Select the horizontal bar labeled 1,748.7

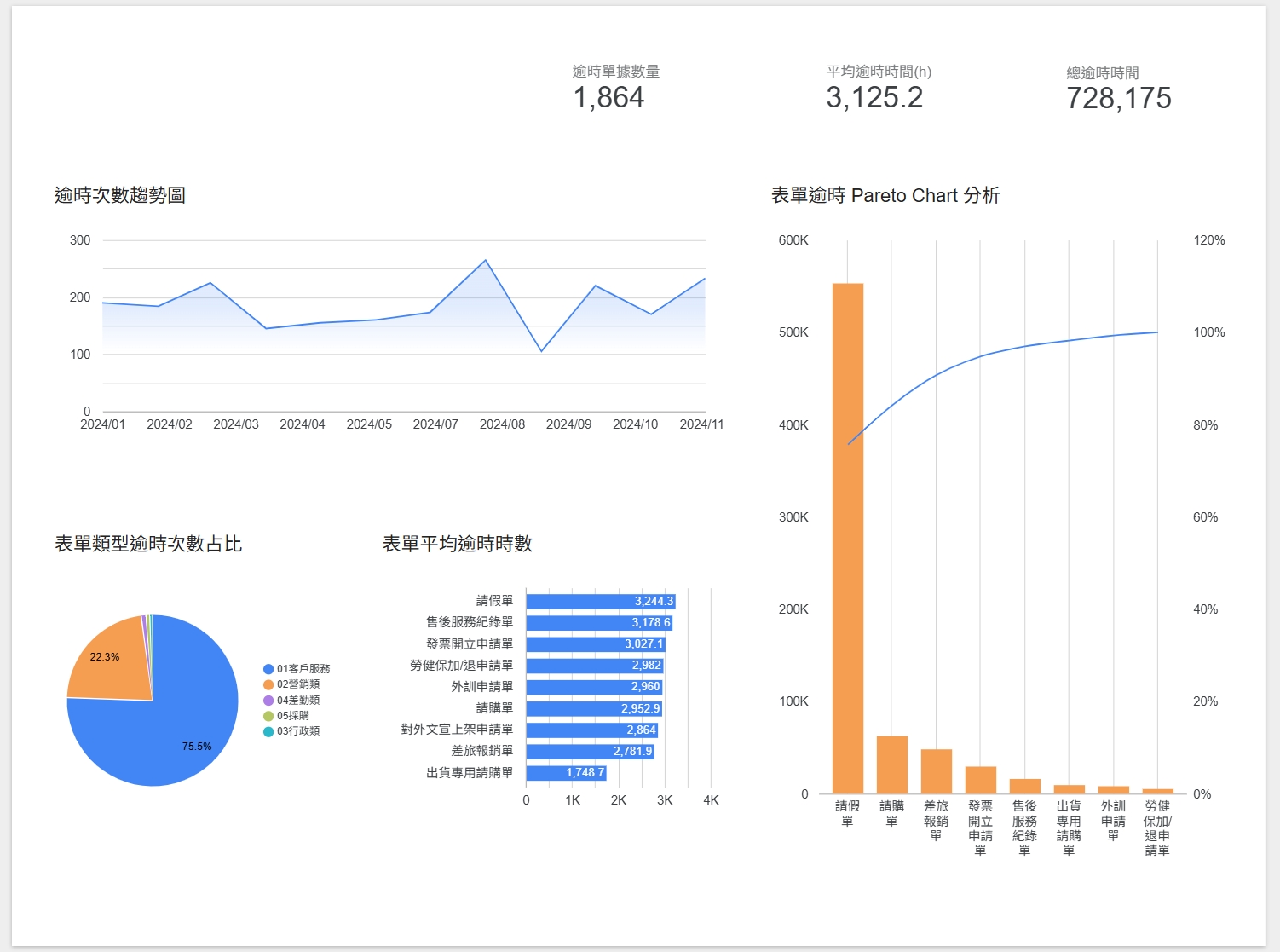pyautogui.click(x=566, y=773)
